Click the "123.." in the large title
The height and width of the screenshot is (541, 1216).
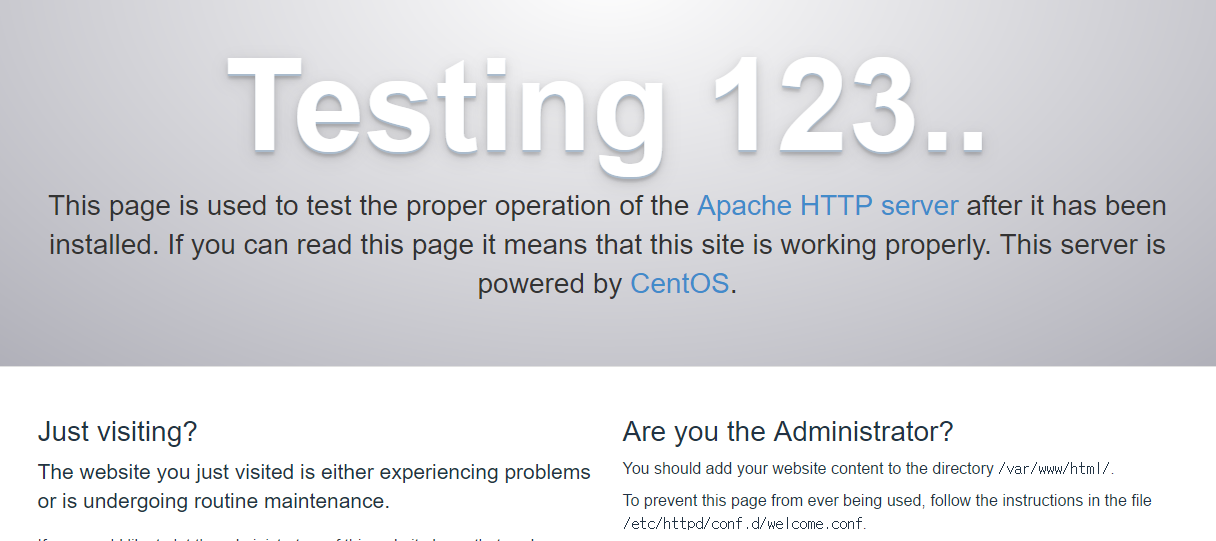(x=850, y=106)
